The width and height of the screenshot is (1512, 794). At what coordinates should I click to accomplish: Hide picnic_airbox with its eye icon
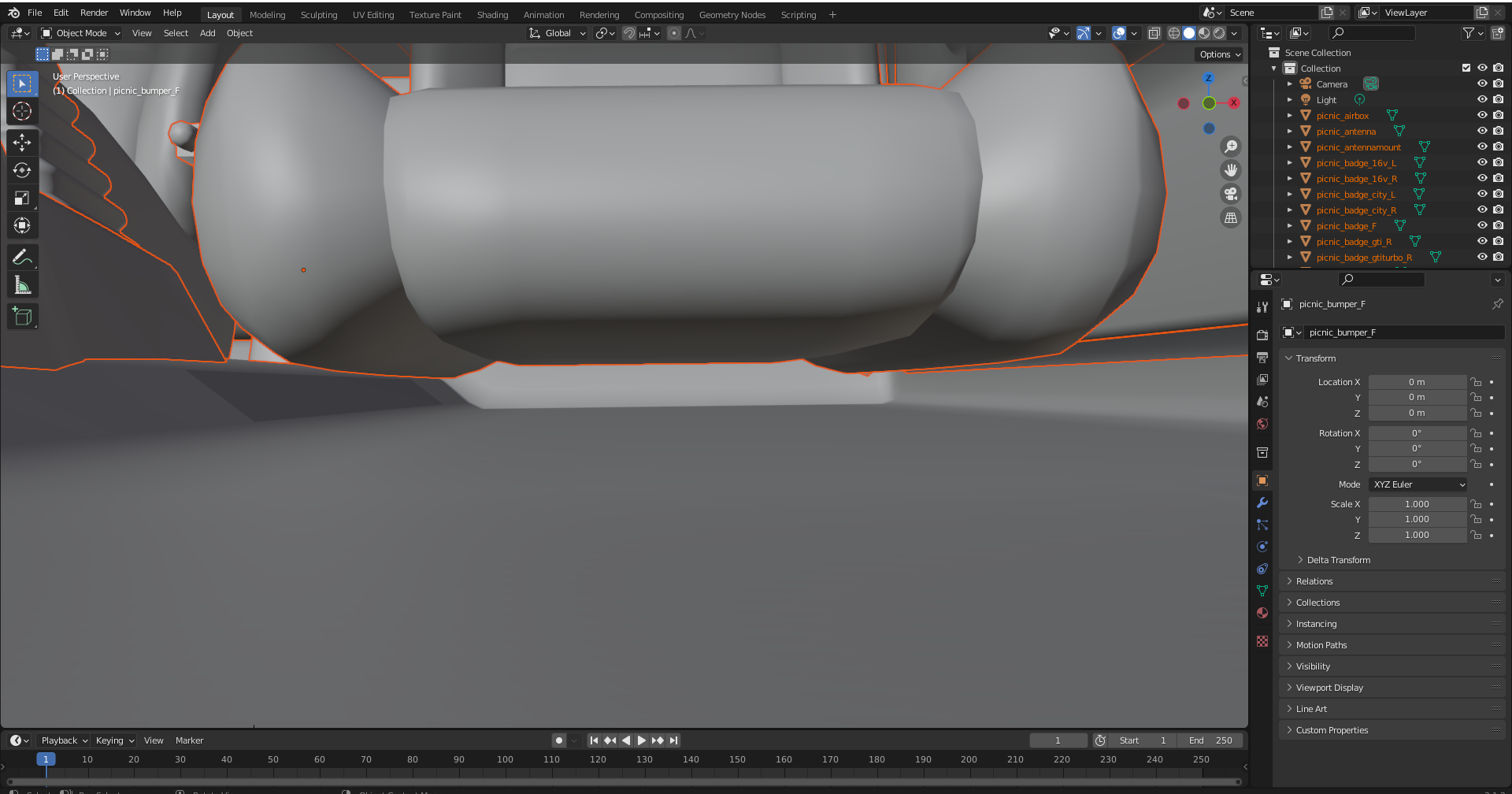point(1481,116)
